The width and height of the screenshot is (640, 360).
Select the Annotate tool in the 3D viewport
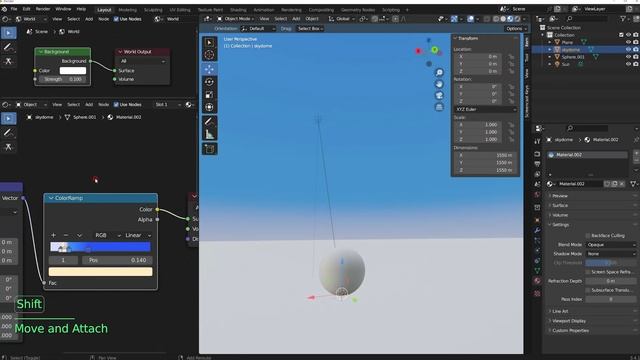[x=209, y=121]
